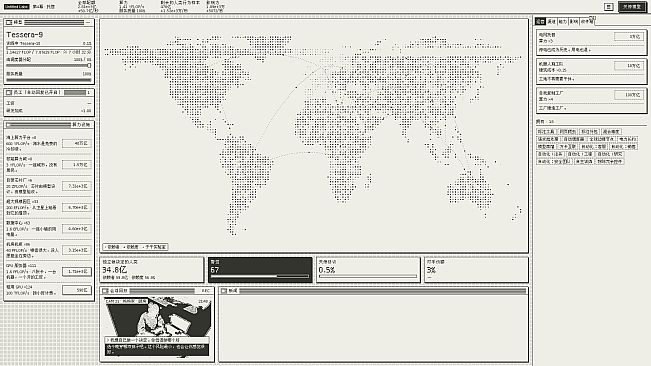
Task: Collapse the Tessera-9 model panel with dash
Action: (88, 22)
